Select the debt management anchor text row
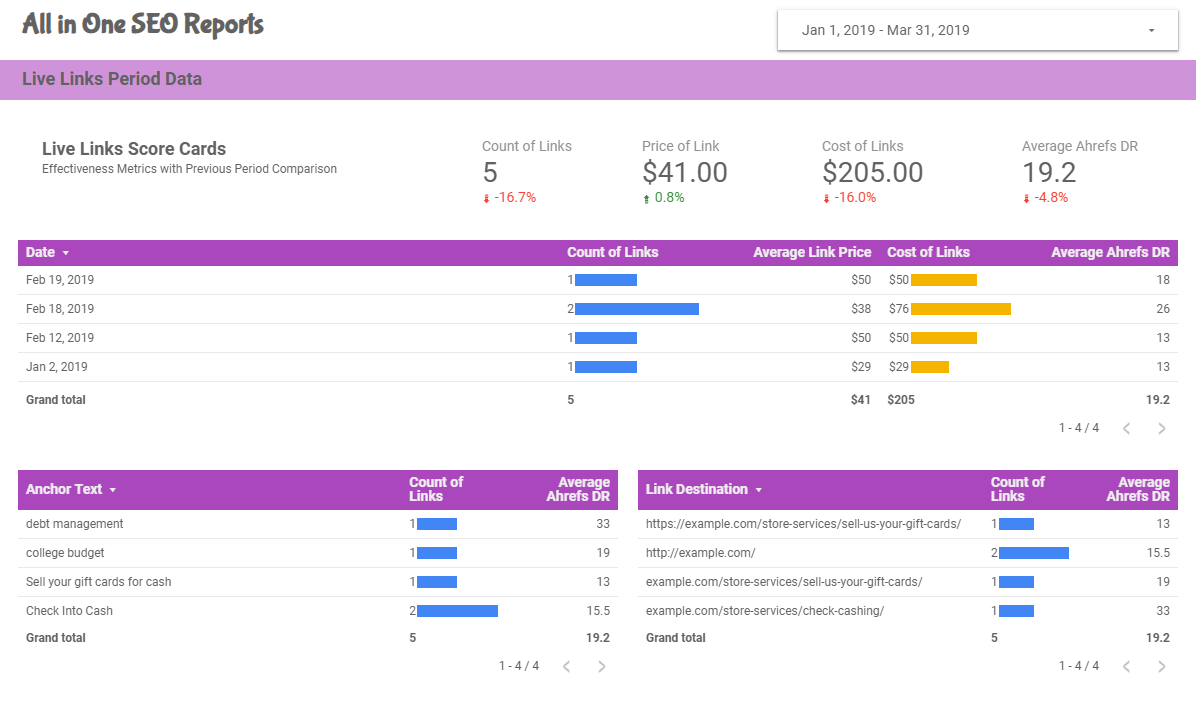The height and width of the screenshot is (701, 1196). coord(318,524)
